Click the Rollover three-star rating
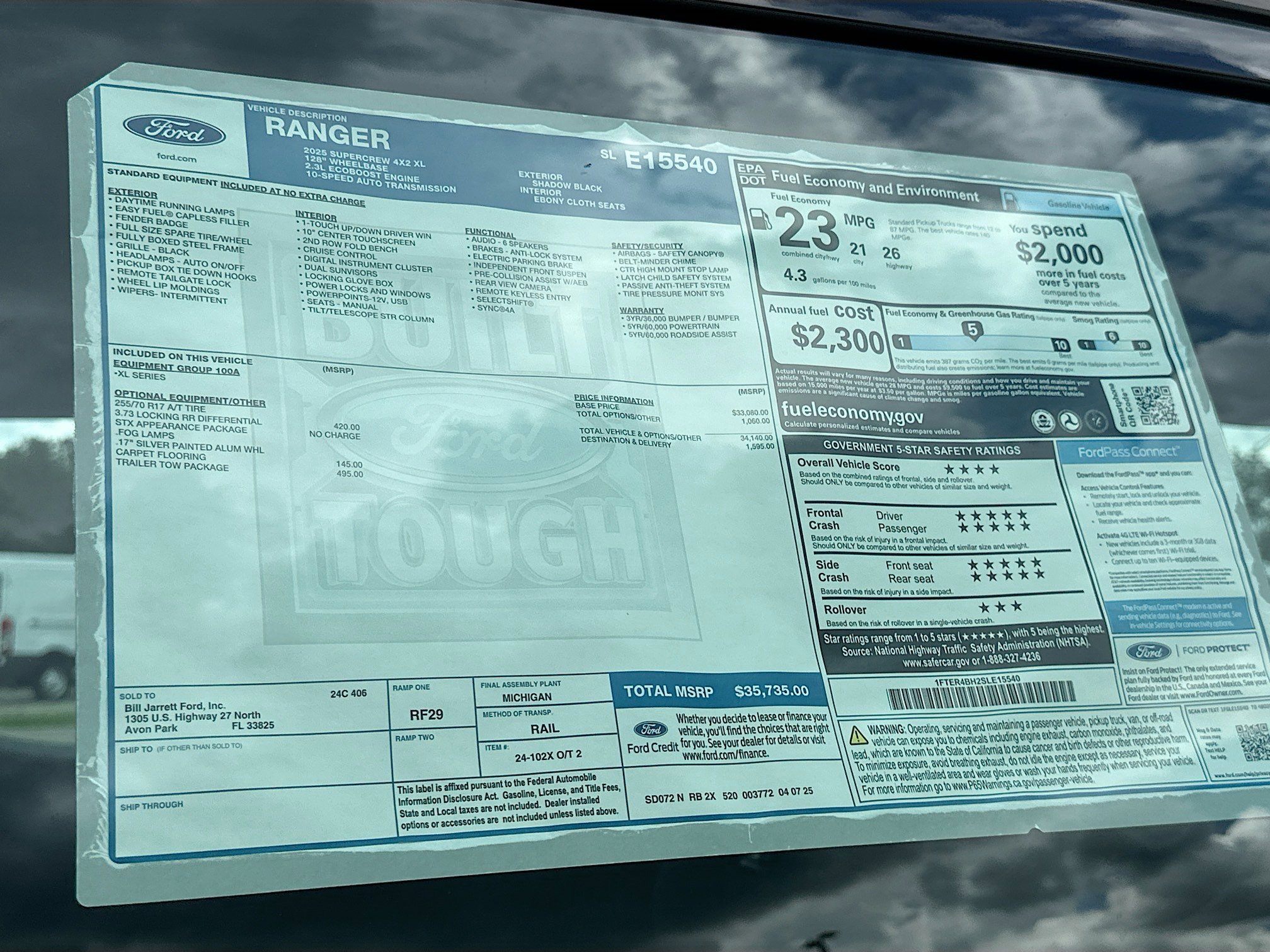Screen dimensions: 1270x952 (x=1000, y=607)
